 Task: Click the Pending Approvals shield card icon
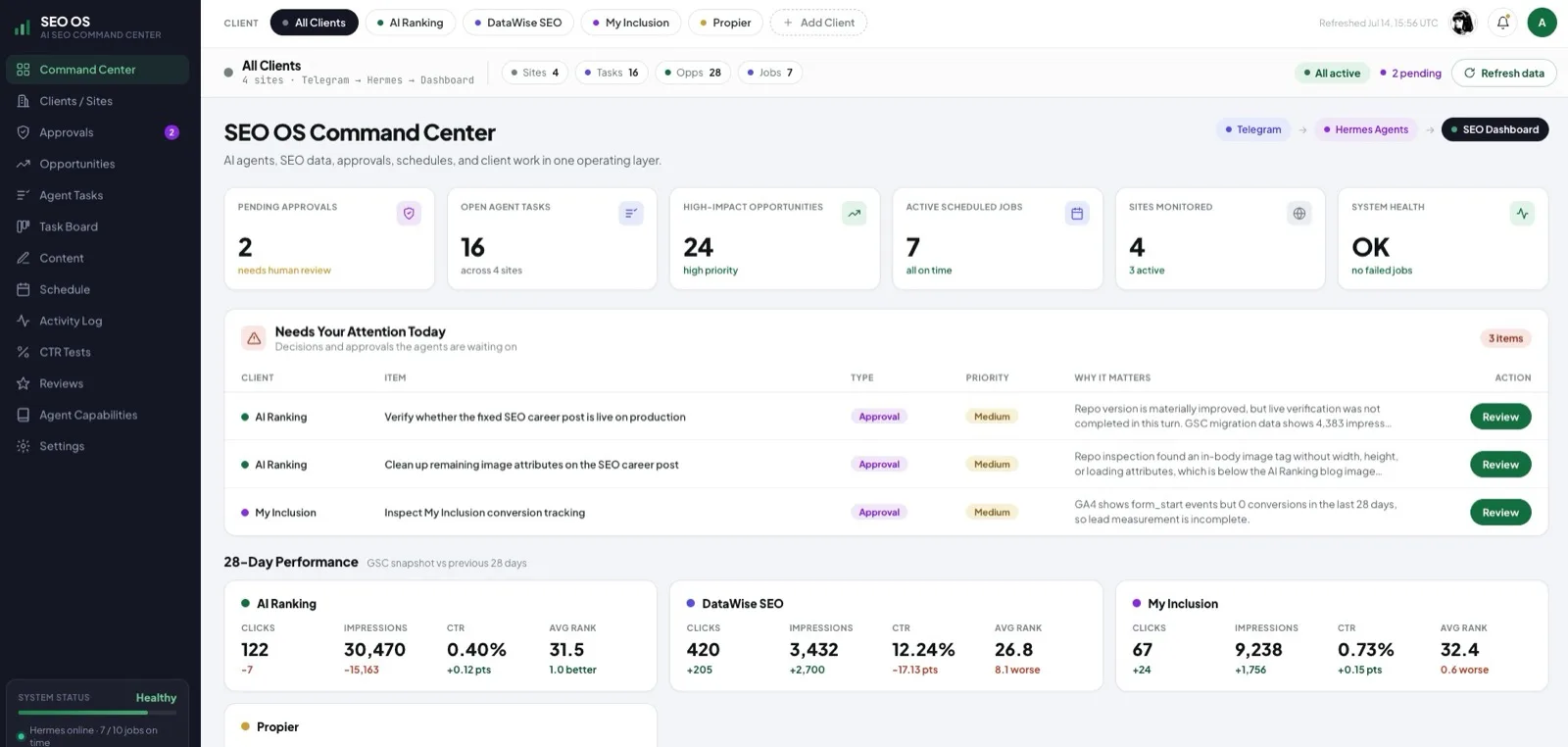409,213
